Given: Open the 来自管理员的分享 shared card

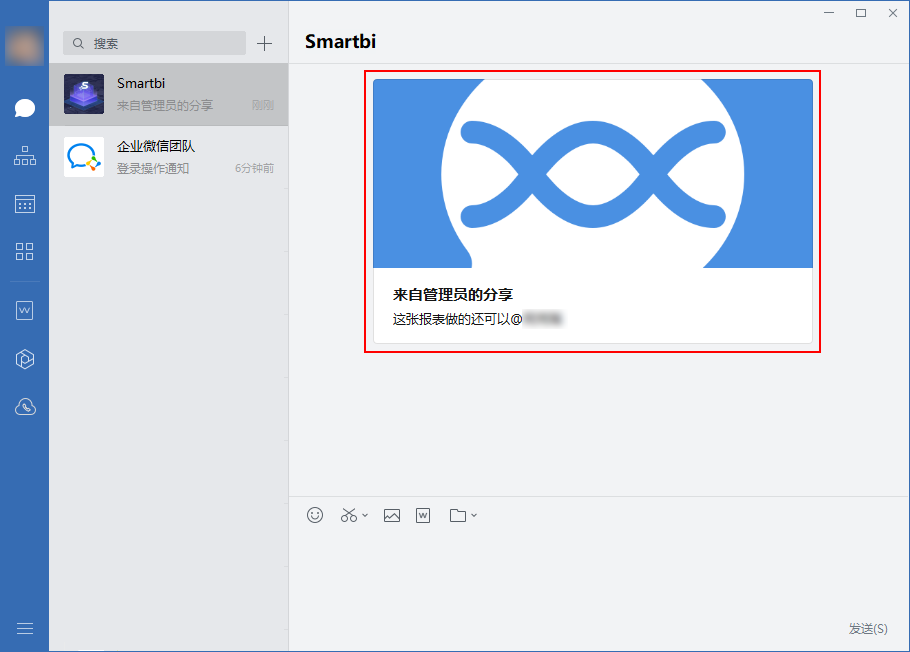Looking at the screenshot, I should click(x=593, y=211).
